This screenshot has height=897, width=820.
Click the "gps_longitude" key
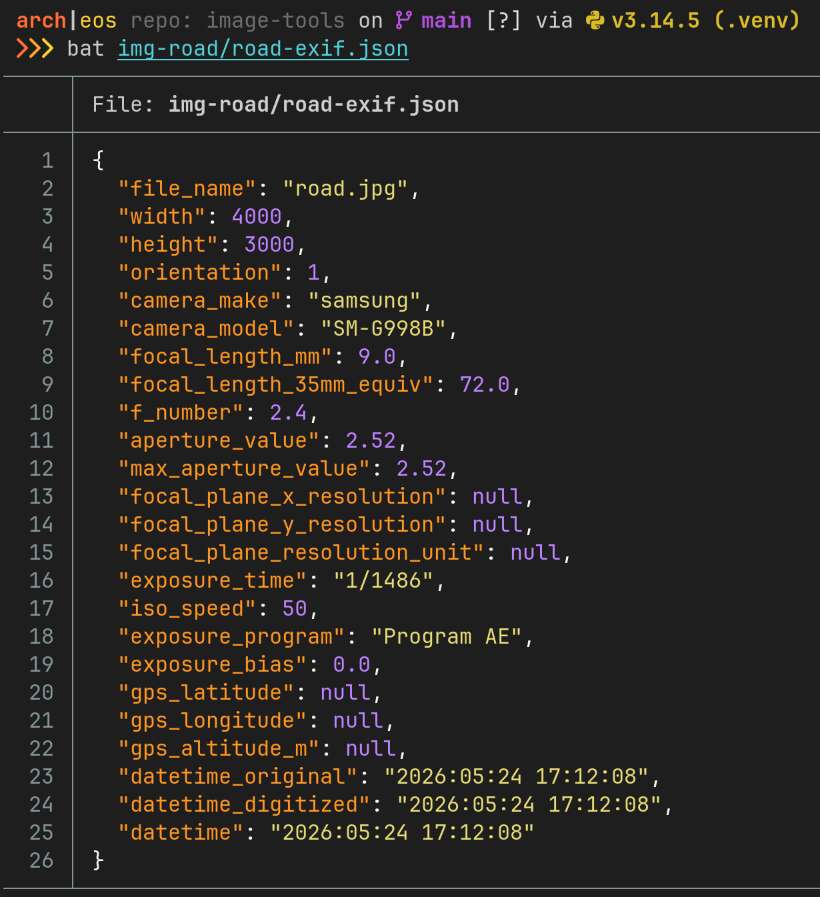coord(212,721)
